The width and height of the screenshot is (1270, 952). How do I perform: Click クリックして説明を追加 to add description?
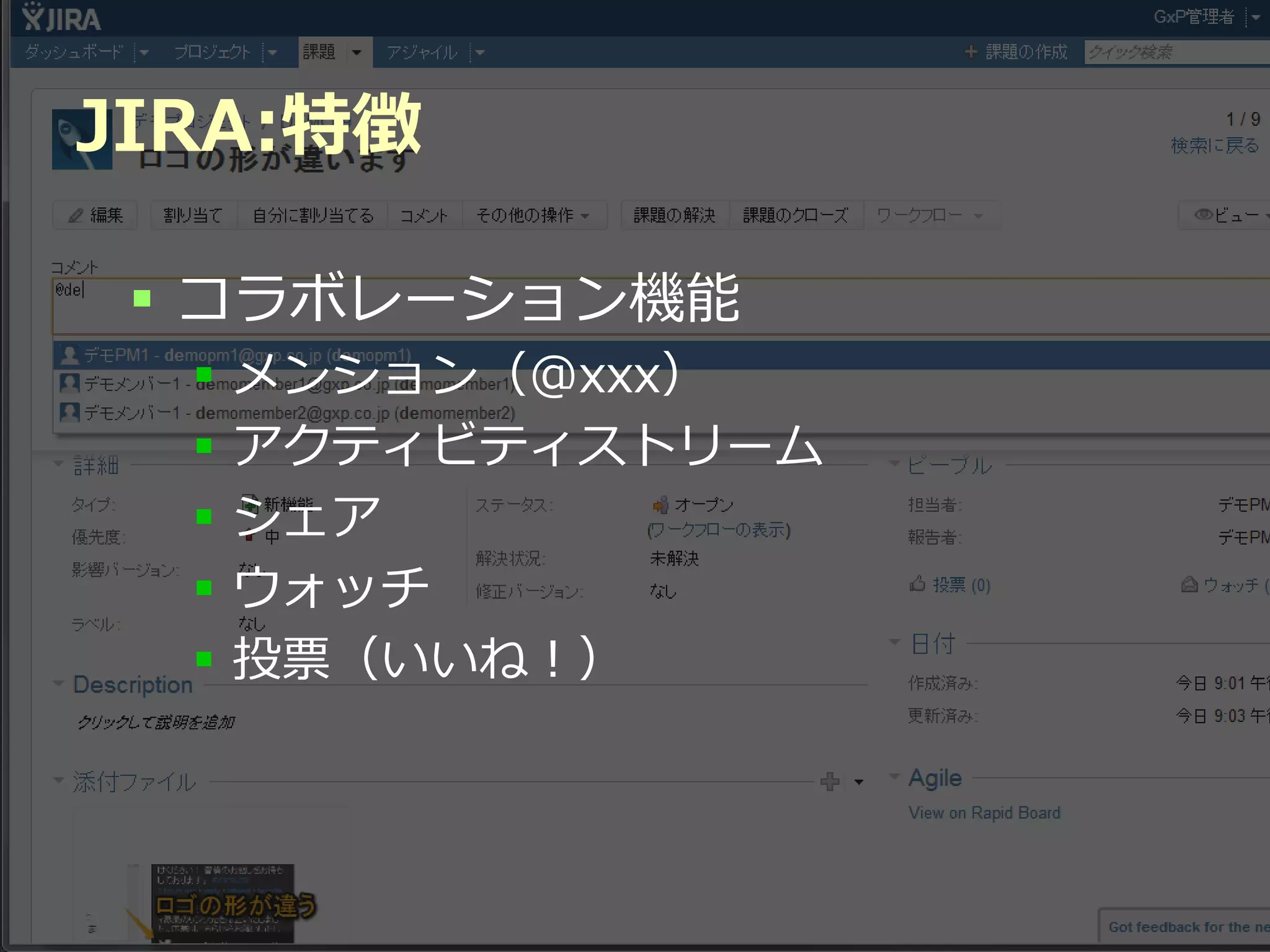pyautogui.click(x=156, y=722)
